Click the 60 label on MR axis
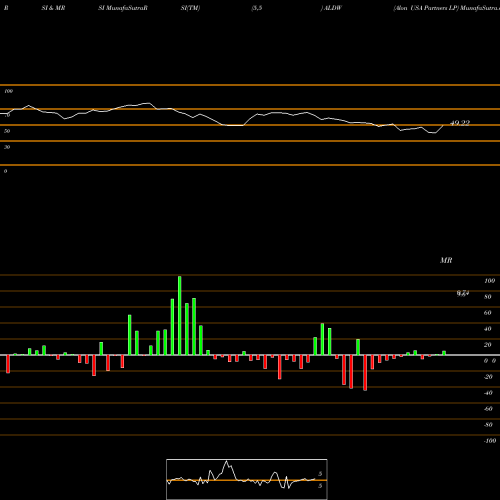Screen dimensions: 500x500 488,313
